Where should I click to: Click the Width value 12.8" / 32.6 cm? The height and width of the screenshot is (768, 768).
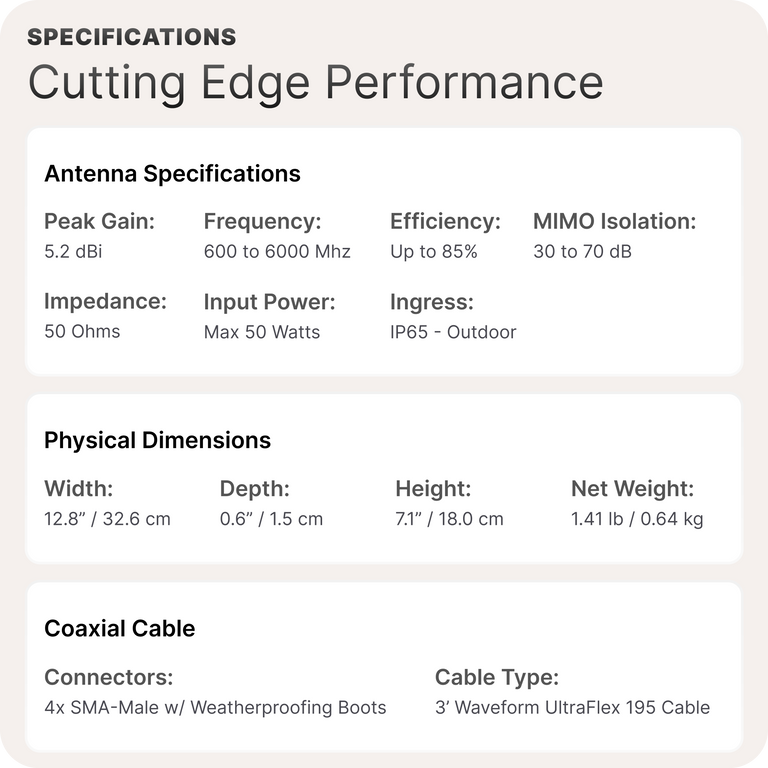107,519
